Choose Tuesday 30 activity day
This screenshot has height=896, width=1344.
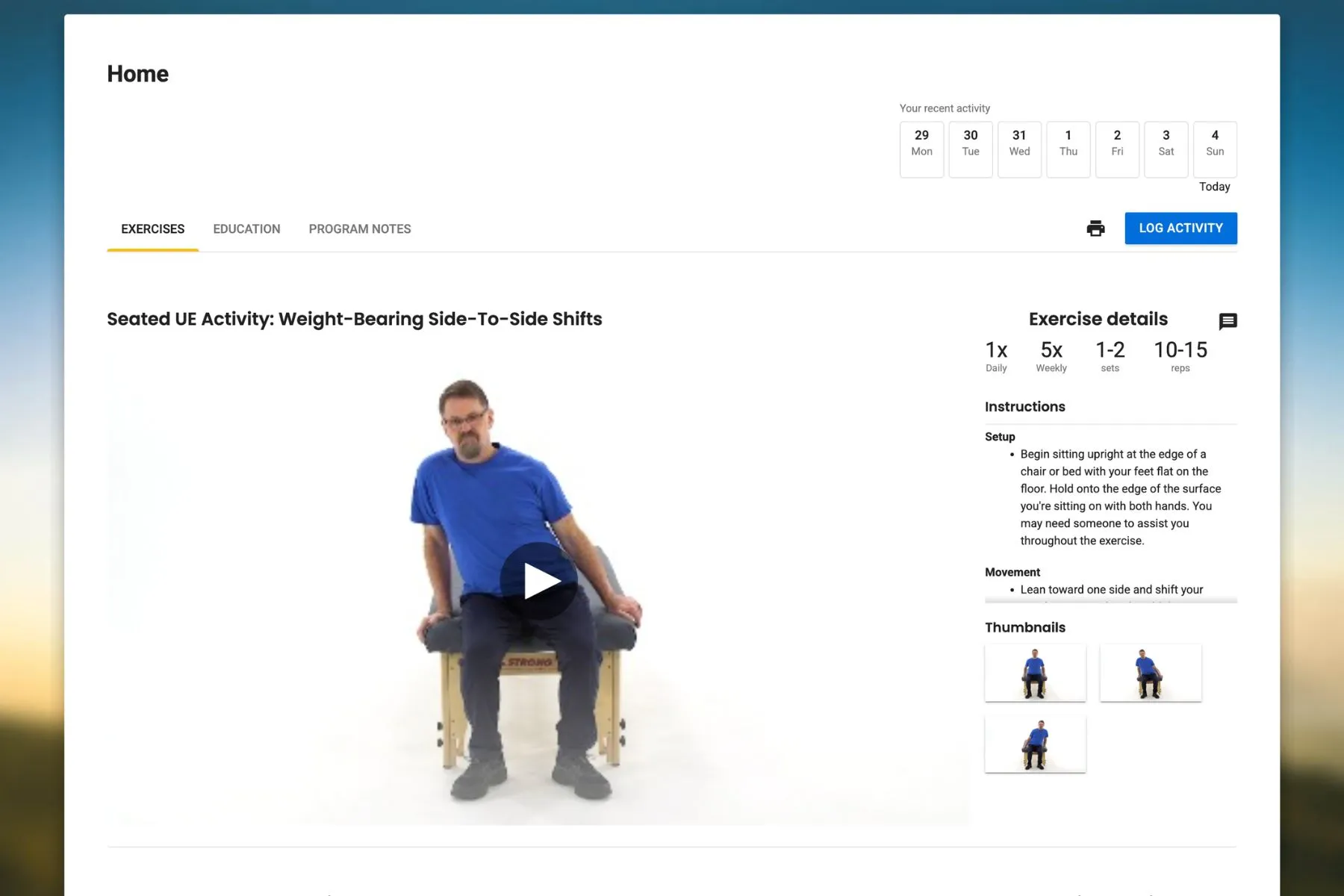coord(970,149)
